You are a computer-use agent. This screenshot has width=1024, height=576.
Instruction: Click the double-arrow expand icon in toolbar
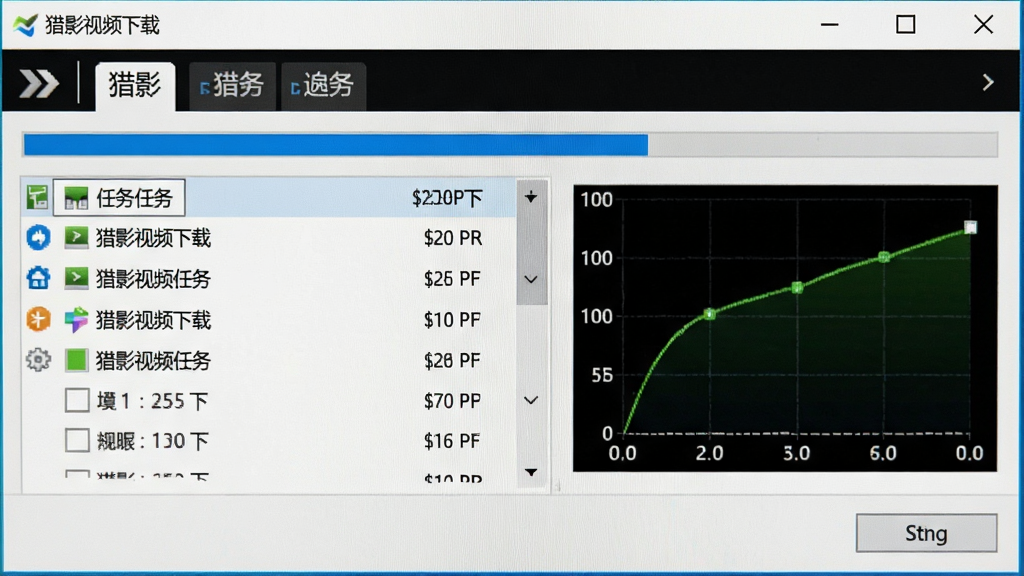(x=39, y=84)
